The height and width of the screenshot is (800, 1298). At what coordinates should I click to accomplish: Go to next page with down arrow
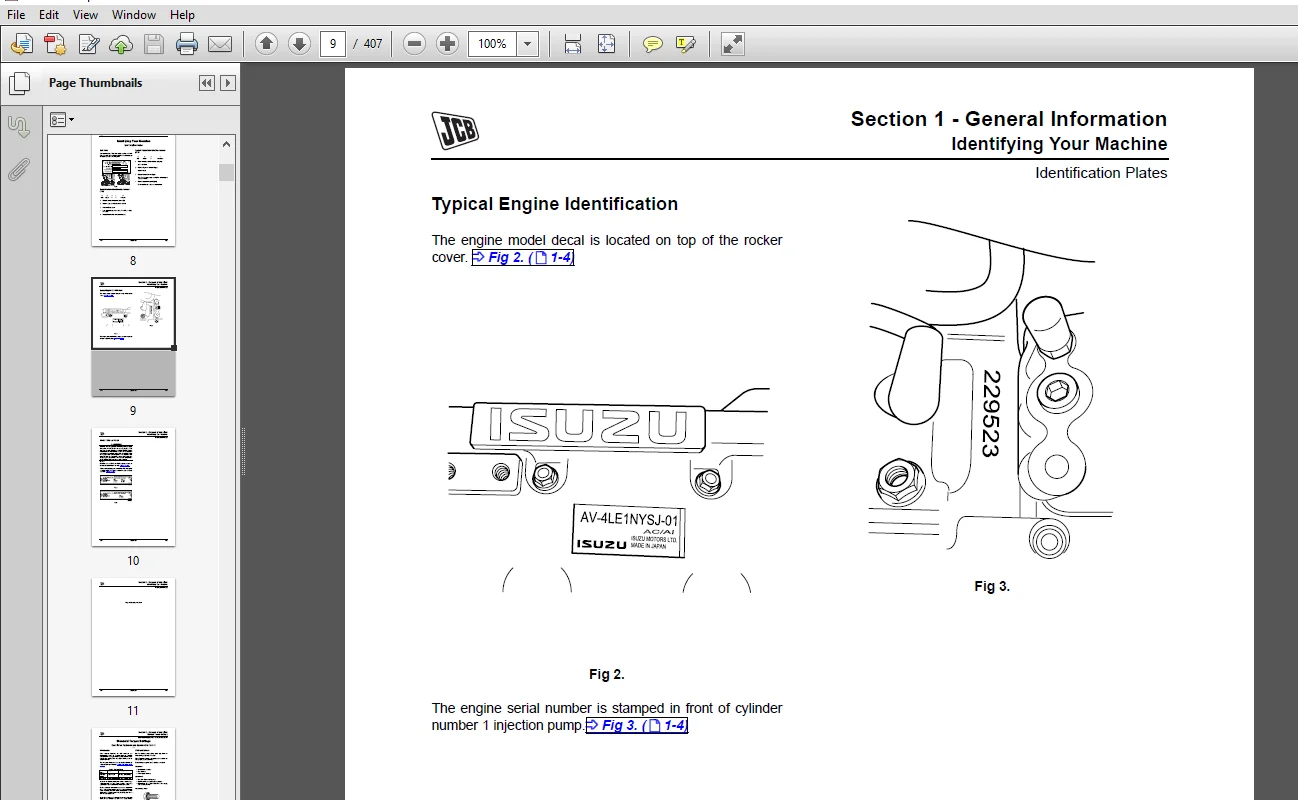(x=299, y=44)
